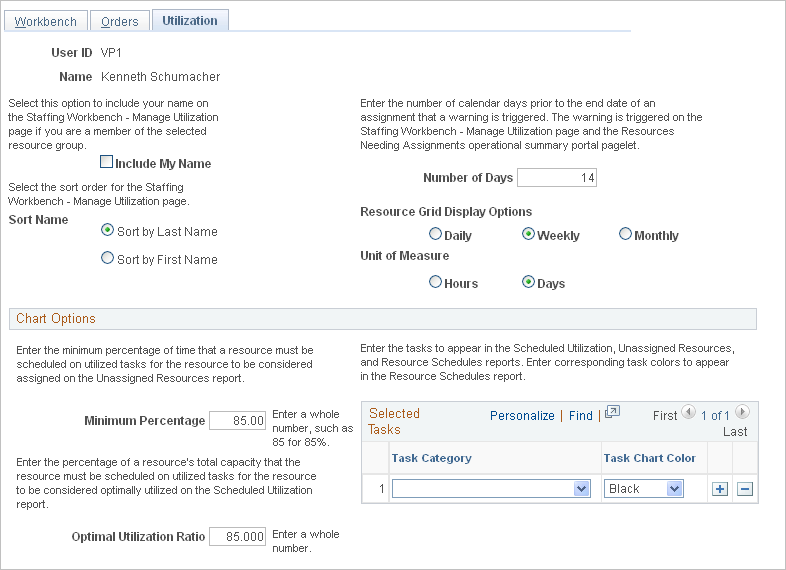Focus the Minimum Percentage input field
The height and width of the screenshot is (570, 786).
(237, 421)
